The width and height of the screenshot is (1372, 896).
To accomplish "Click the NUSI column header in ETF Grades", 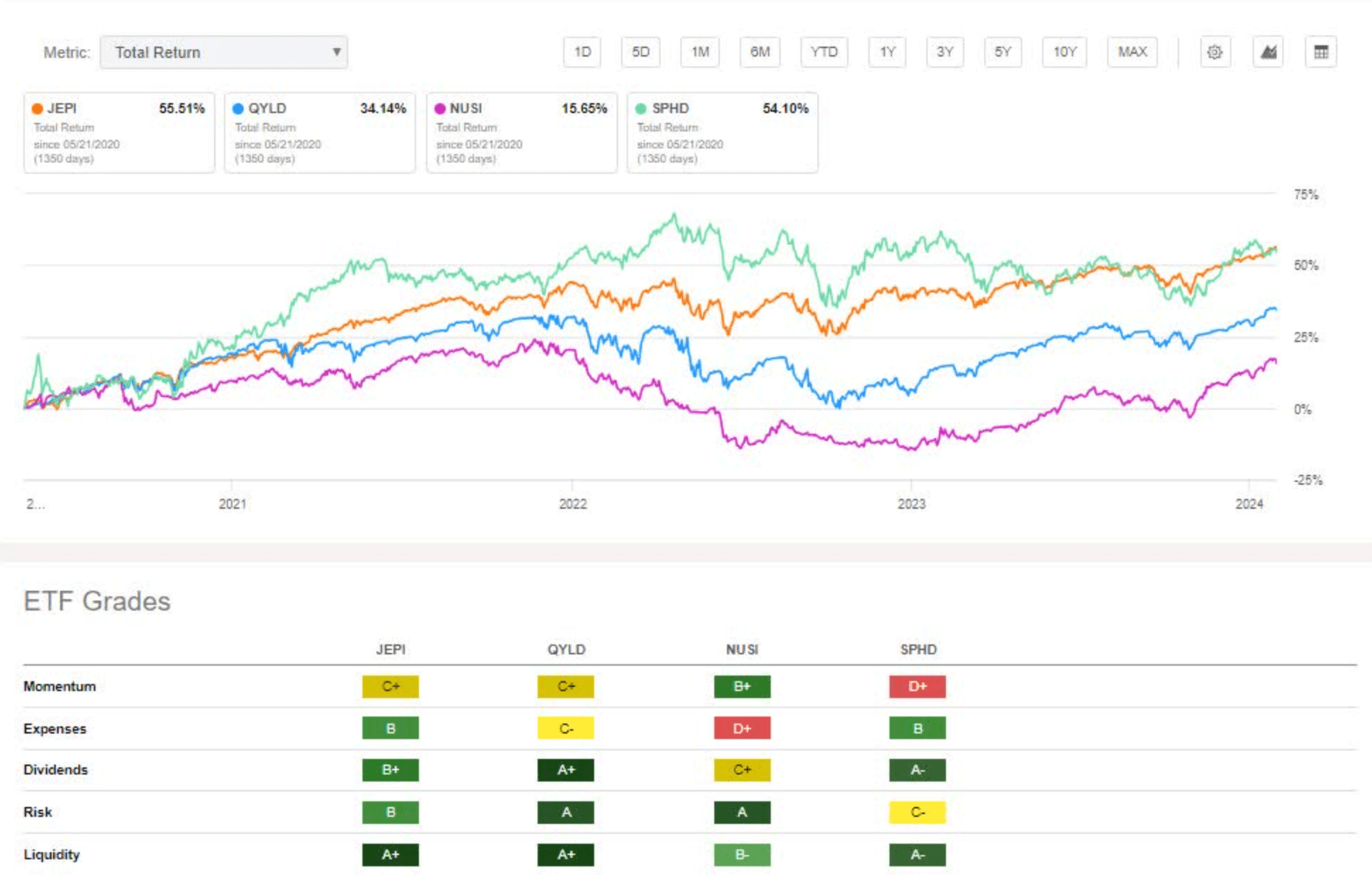I will [x=742, y=649].
